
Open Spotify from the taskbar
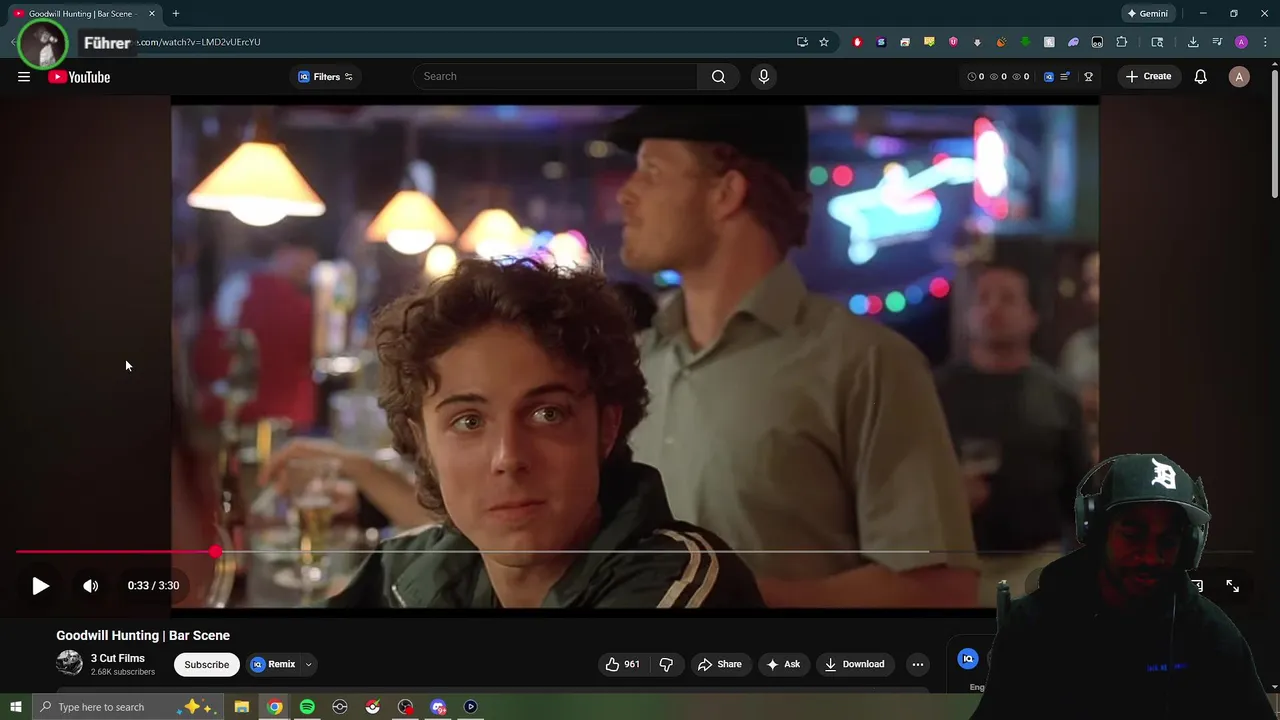(x=307, y=707)
